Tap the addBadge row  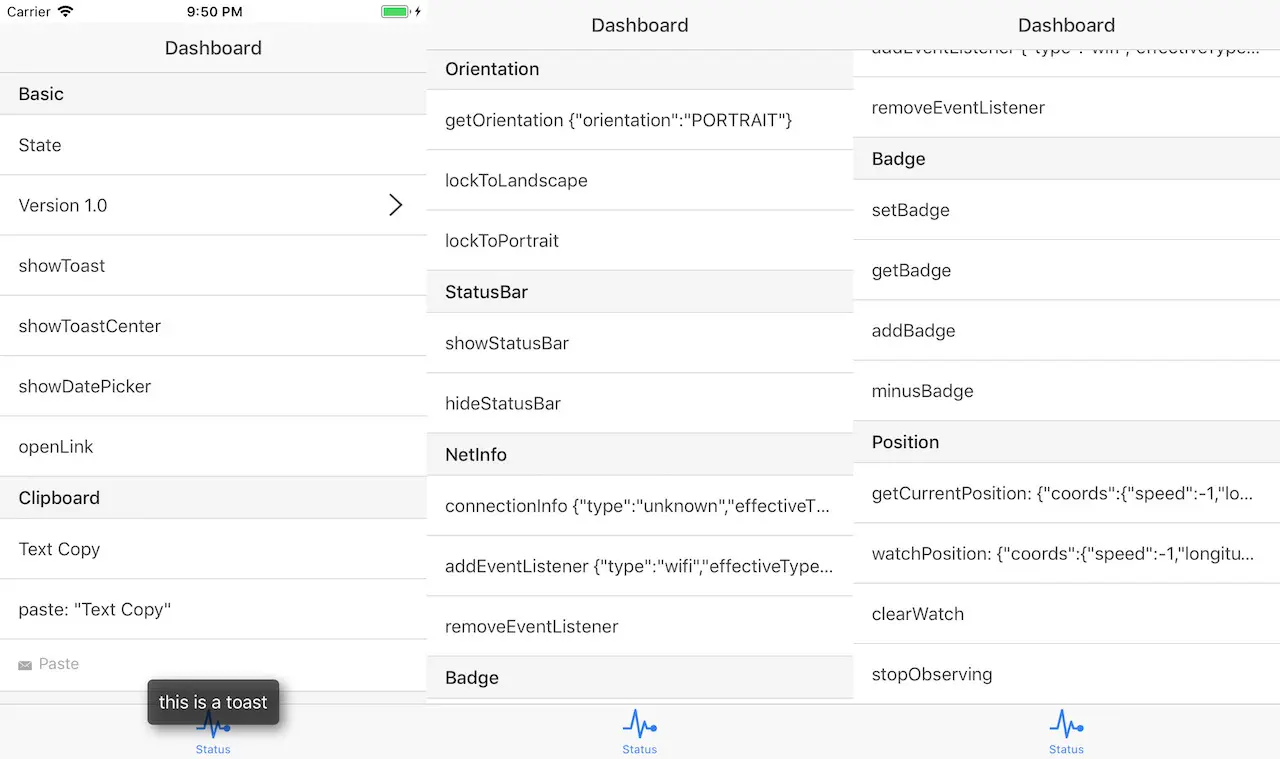click(x=1066, y=330)
